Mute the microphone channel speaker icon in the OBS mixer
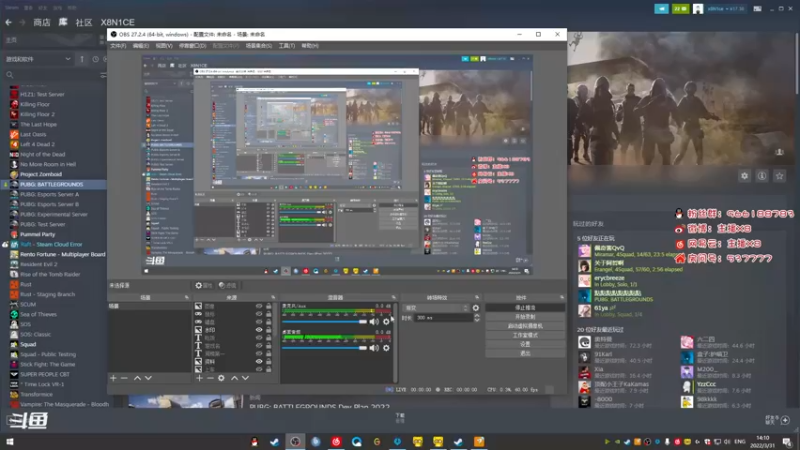This screenshot has height=450, width=800. coord(374,321)
